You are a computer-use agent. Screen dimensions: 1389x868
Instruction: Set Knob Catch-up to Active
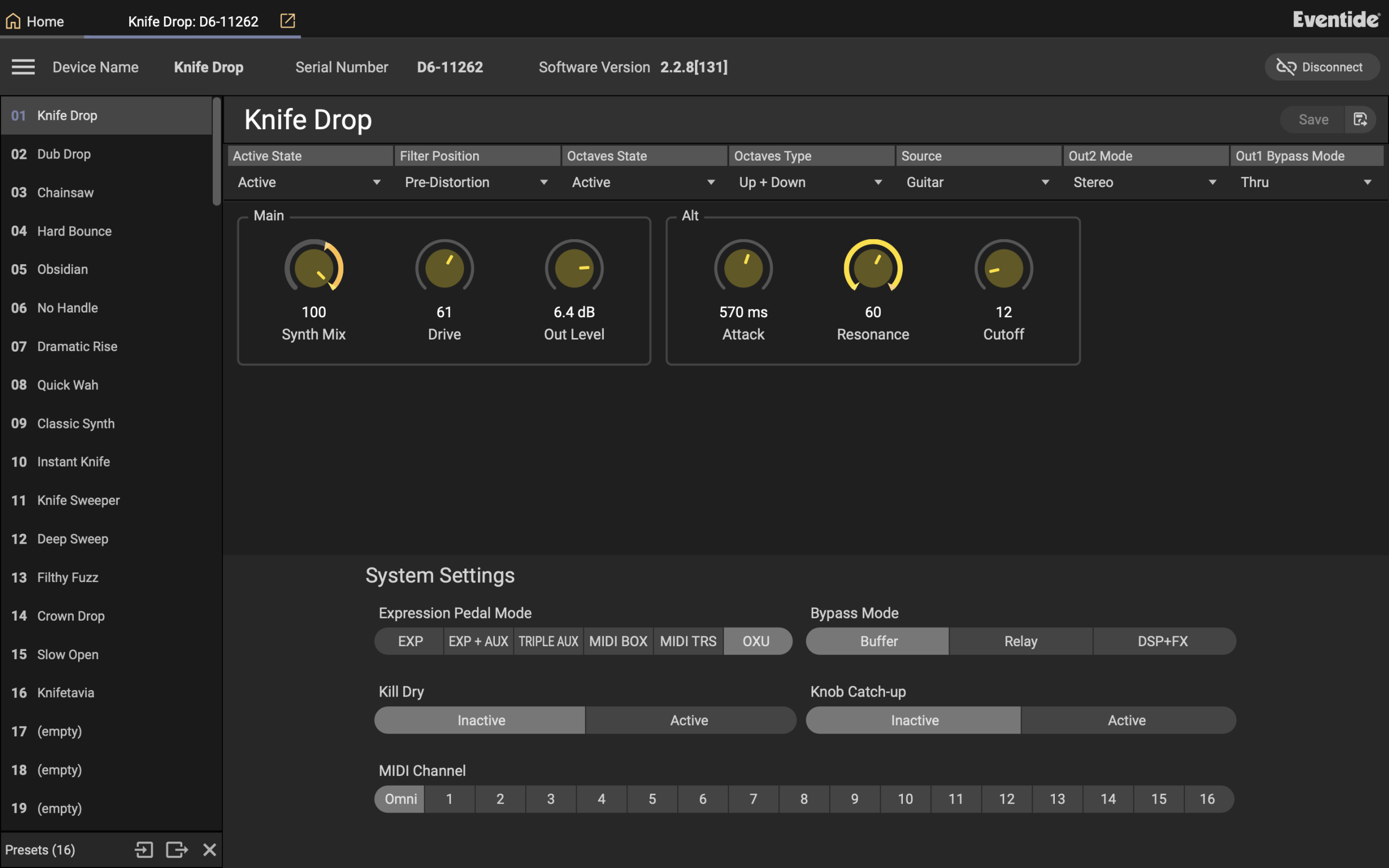tap(1129, 720)
